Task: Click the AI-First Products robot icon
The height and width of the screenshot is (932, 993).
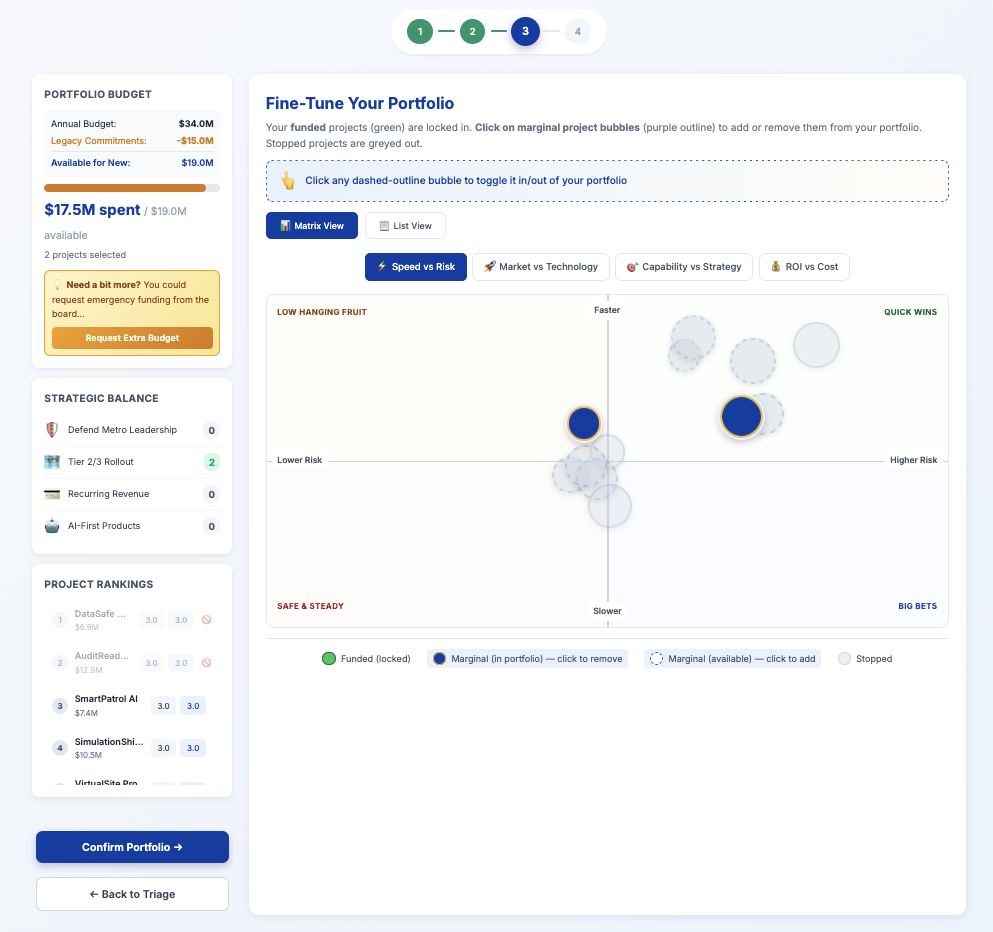Action: point(52,526)
